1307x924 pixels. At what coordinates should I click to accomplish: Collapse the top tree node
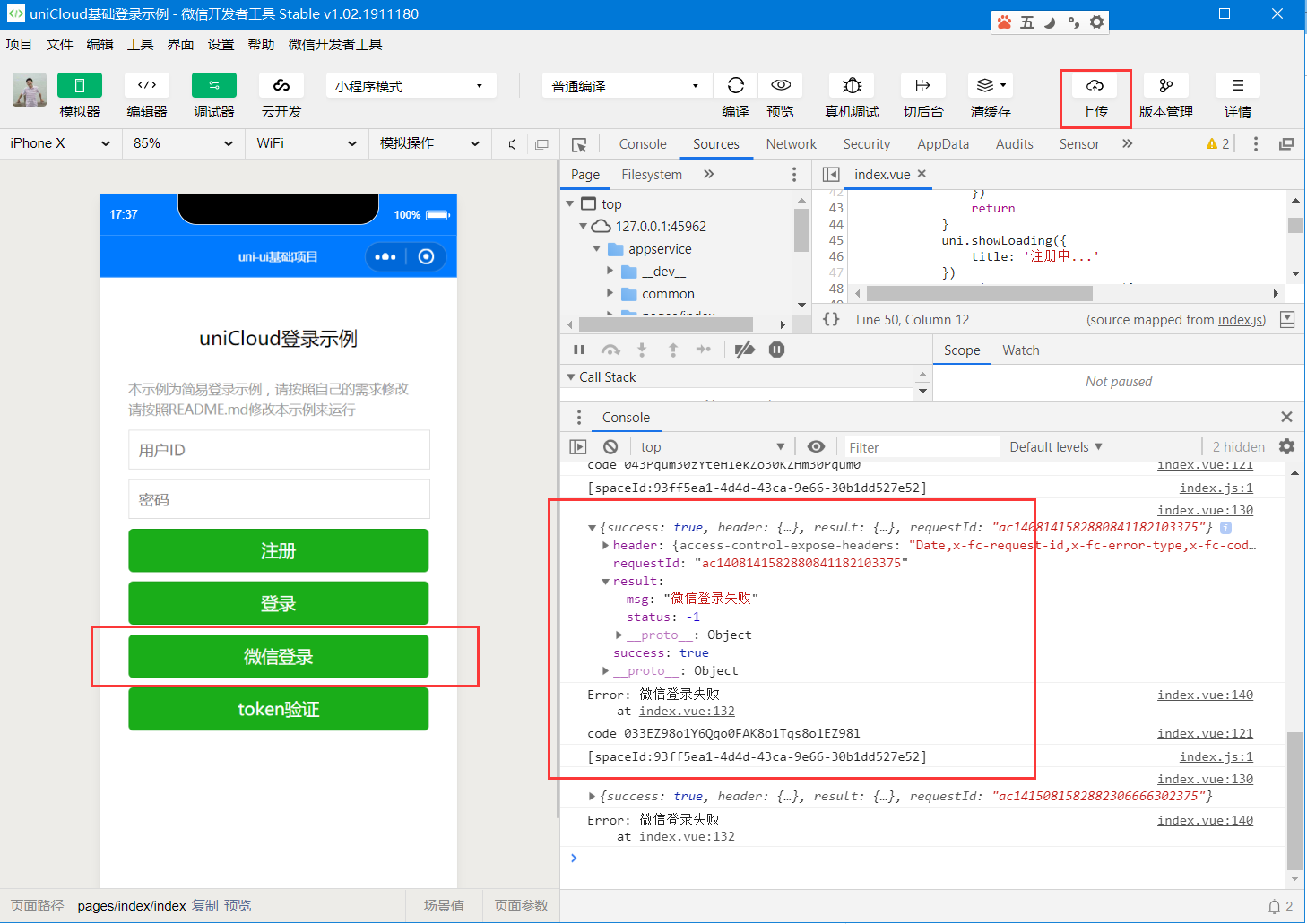click(570, 204)
